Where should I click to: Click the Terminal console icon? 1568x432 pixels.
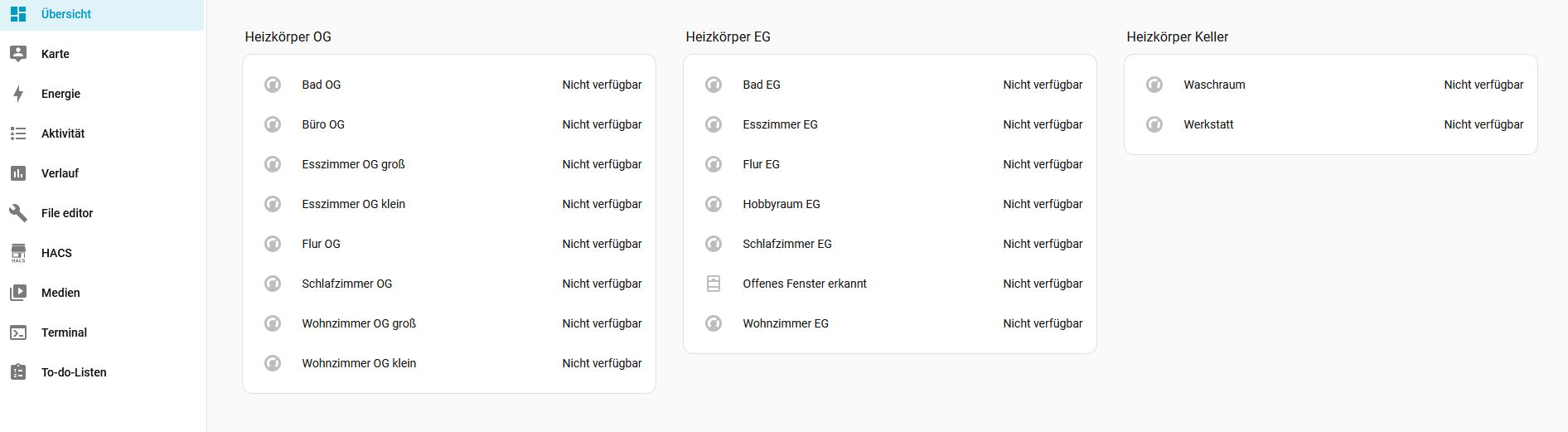coord(18,332)
